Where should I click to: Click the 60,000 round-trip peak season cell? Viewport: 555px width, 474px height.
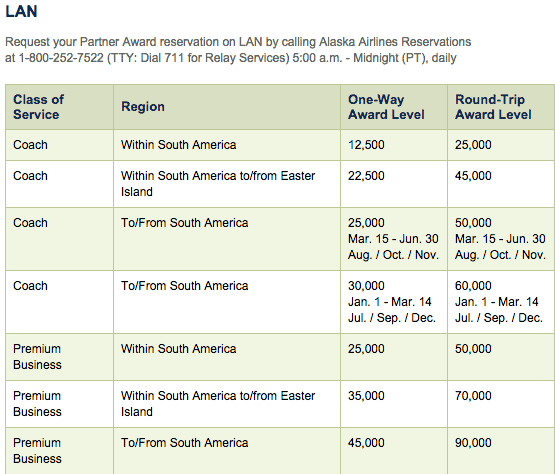(x=501, y=302)
